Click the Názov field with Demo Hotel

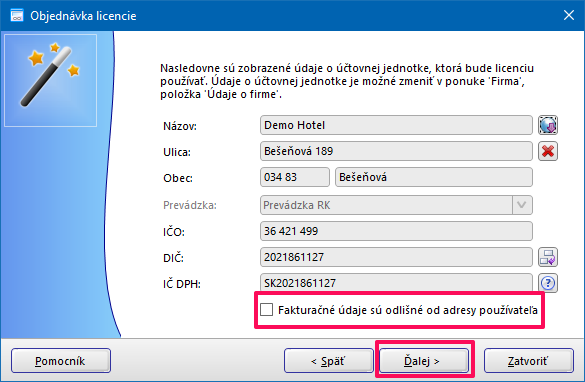[x=396, y=125]
